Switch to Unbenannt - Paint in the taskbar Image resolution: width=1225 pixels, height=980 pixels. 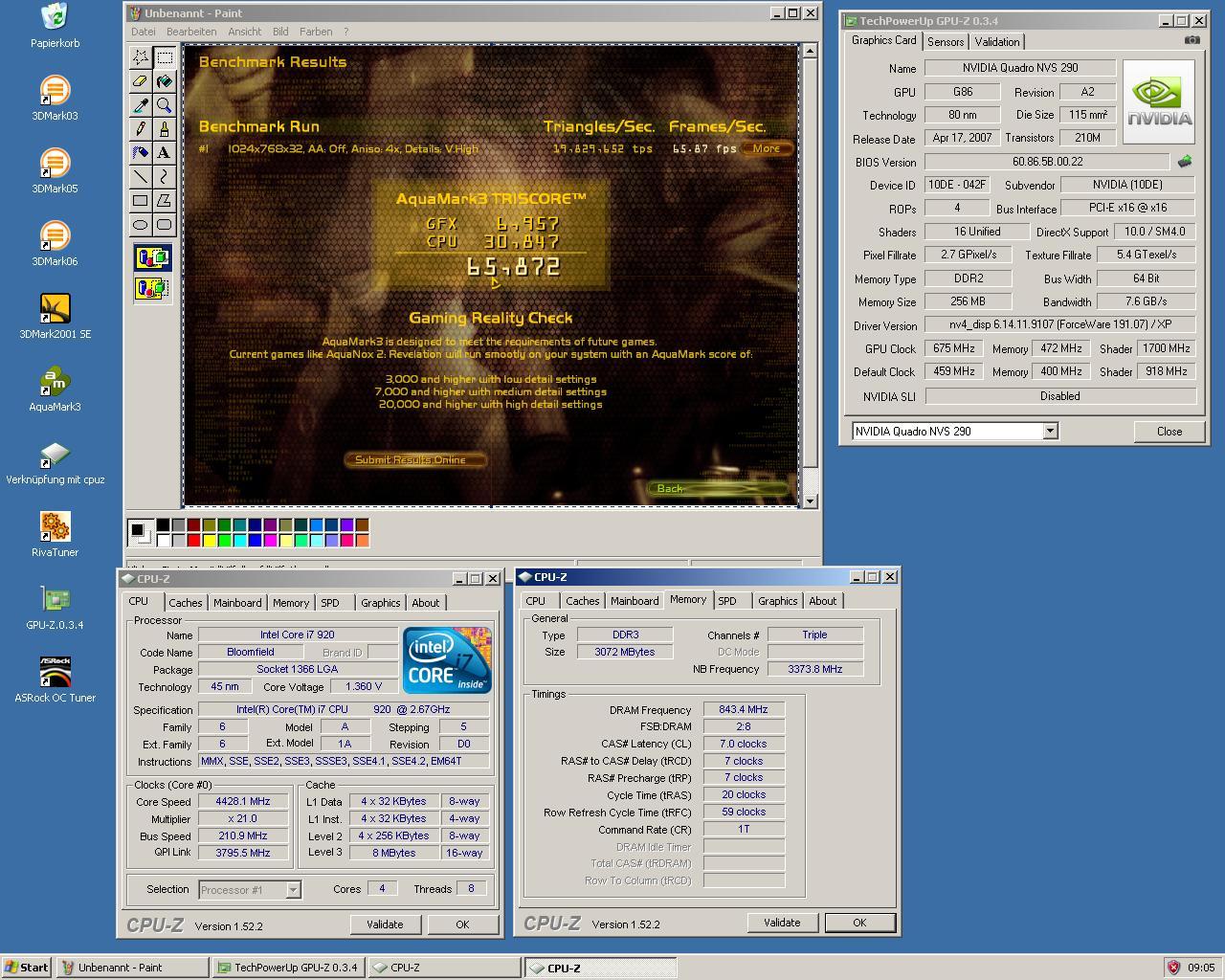132,968
